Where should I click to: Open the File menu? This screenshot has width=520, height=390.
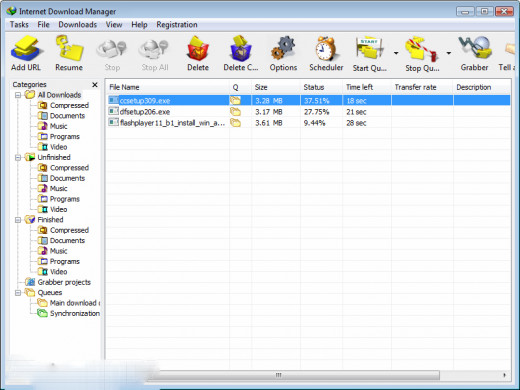coord(43,25)
